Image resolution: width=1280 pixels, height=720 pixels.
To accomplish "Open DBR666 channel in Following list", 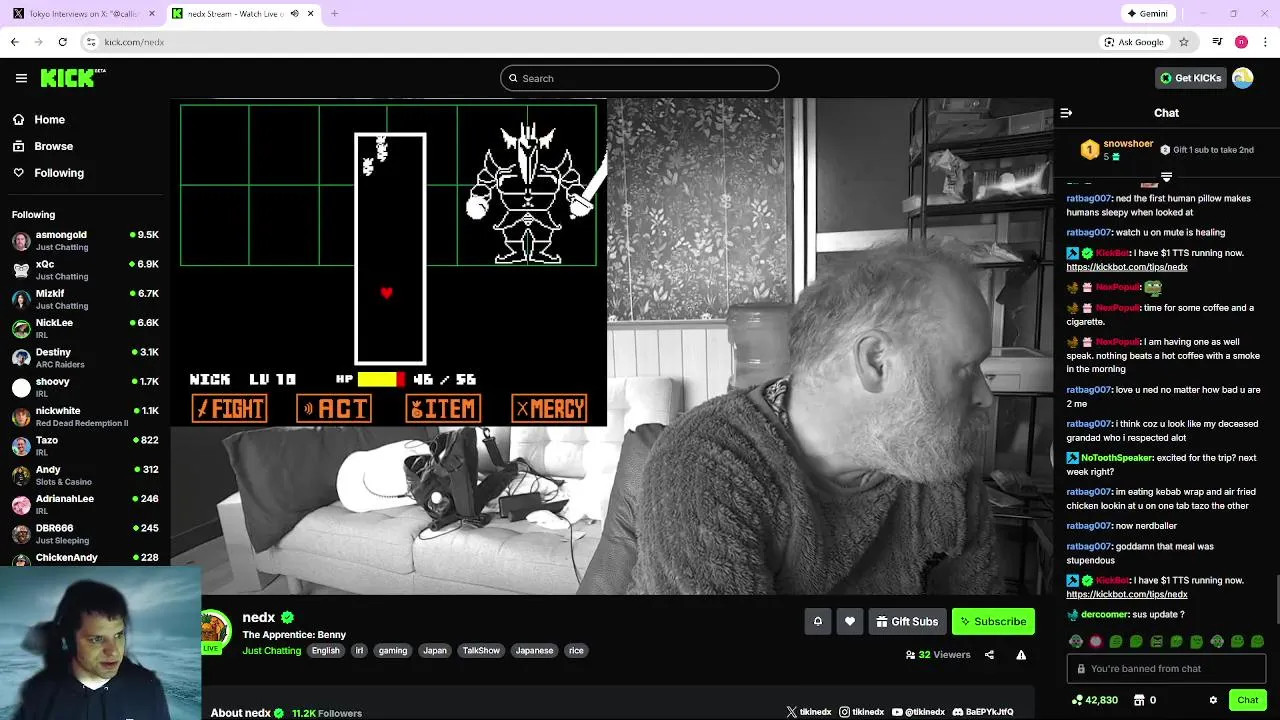I will click(x=85, y=533).
